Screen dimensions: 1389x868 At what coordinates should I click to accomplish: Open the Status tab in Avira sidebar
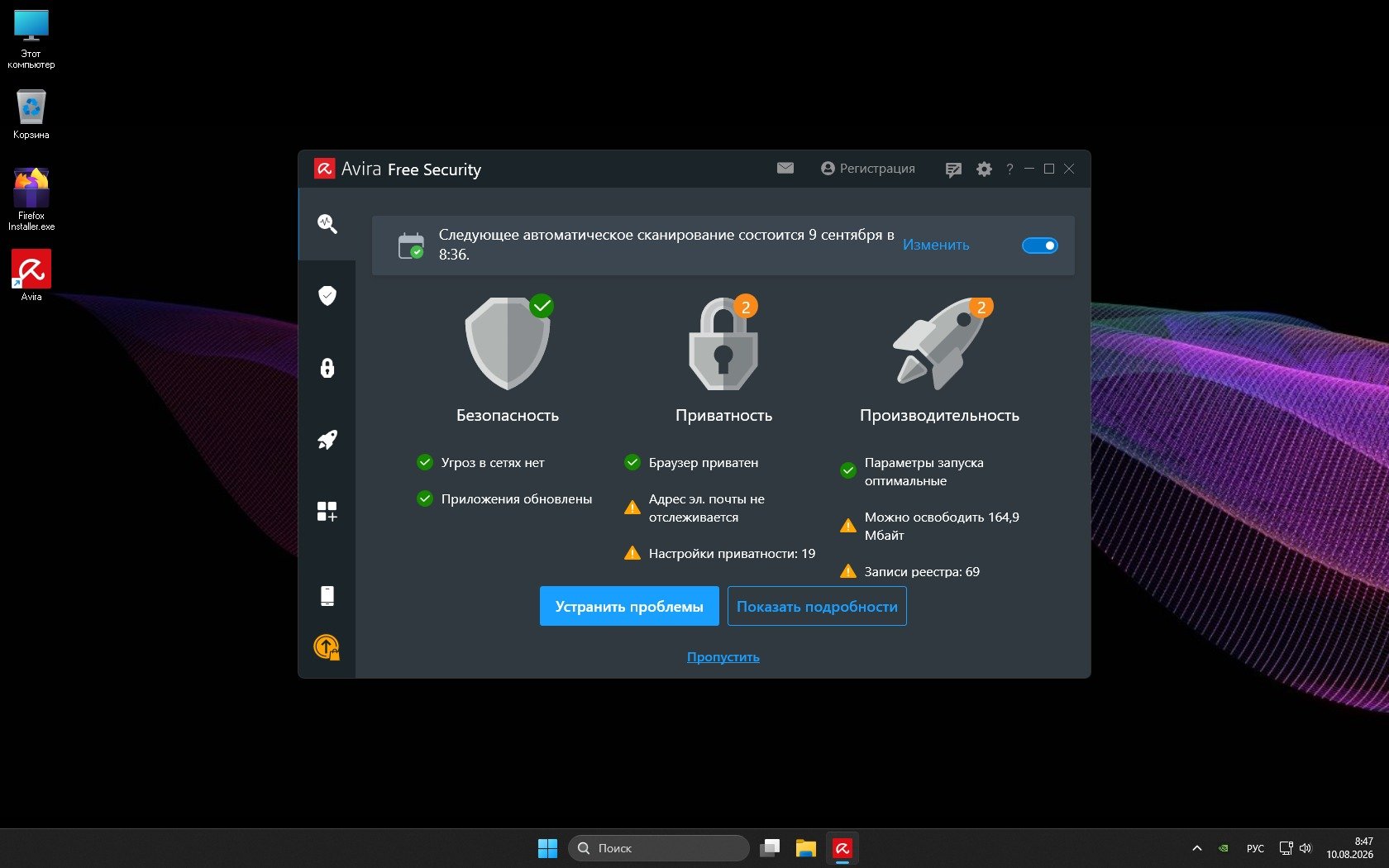pos(327,223)
